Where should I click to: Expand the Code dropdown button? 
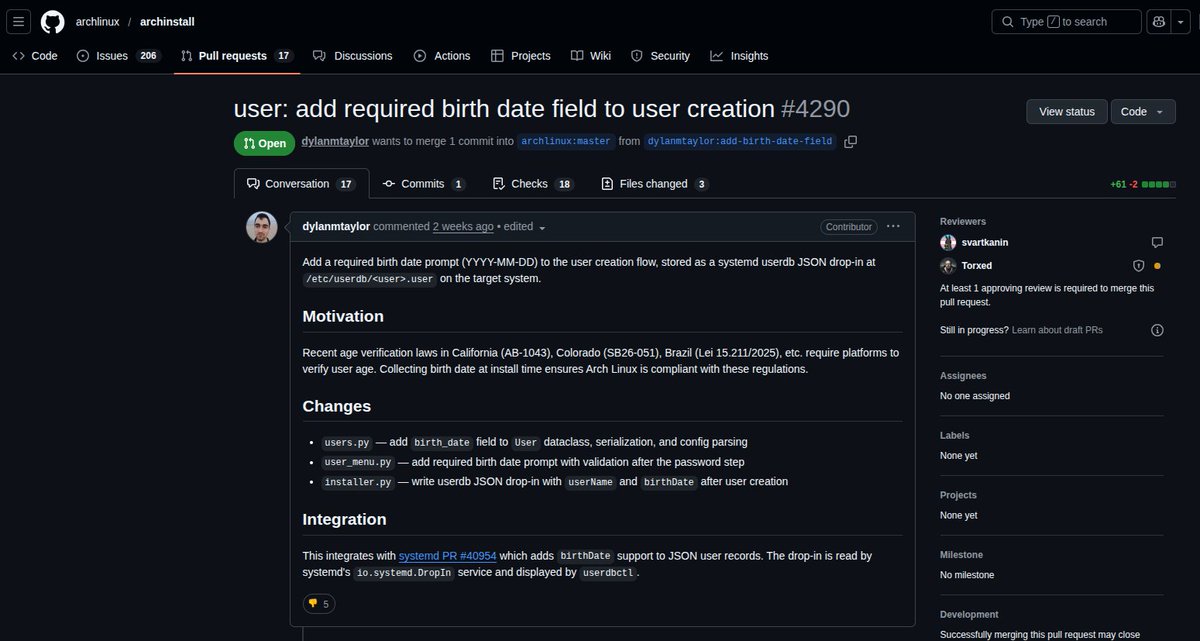pyautogui.click(x=1143, y=111)
